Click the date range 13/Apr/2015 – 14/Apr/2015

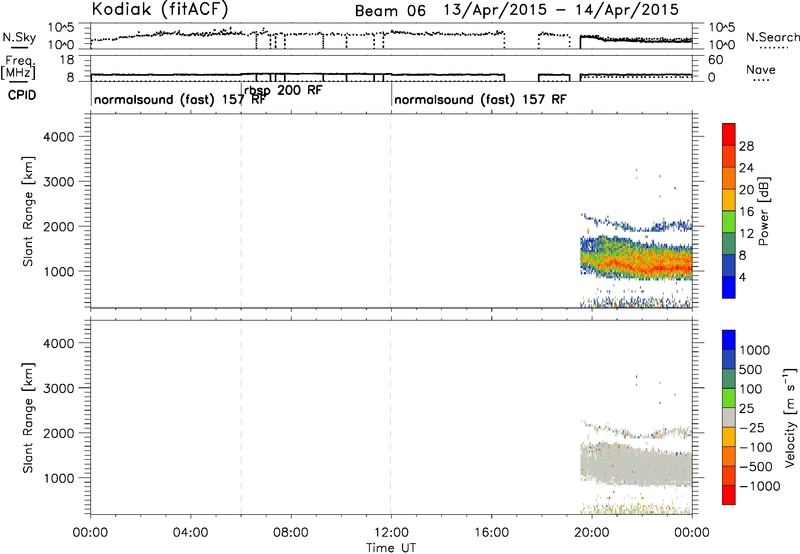561,10
